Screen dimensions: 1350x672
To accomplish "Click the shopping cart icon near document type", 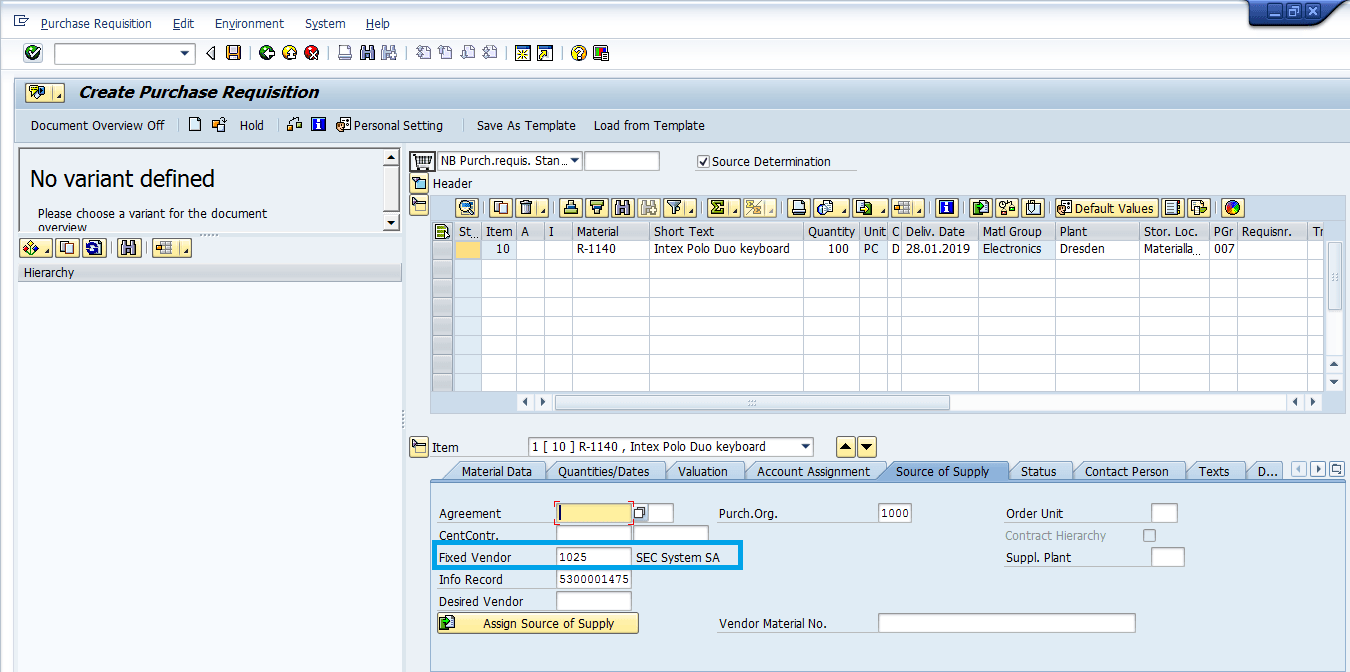I will pos(423,161).
